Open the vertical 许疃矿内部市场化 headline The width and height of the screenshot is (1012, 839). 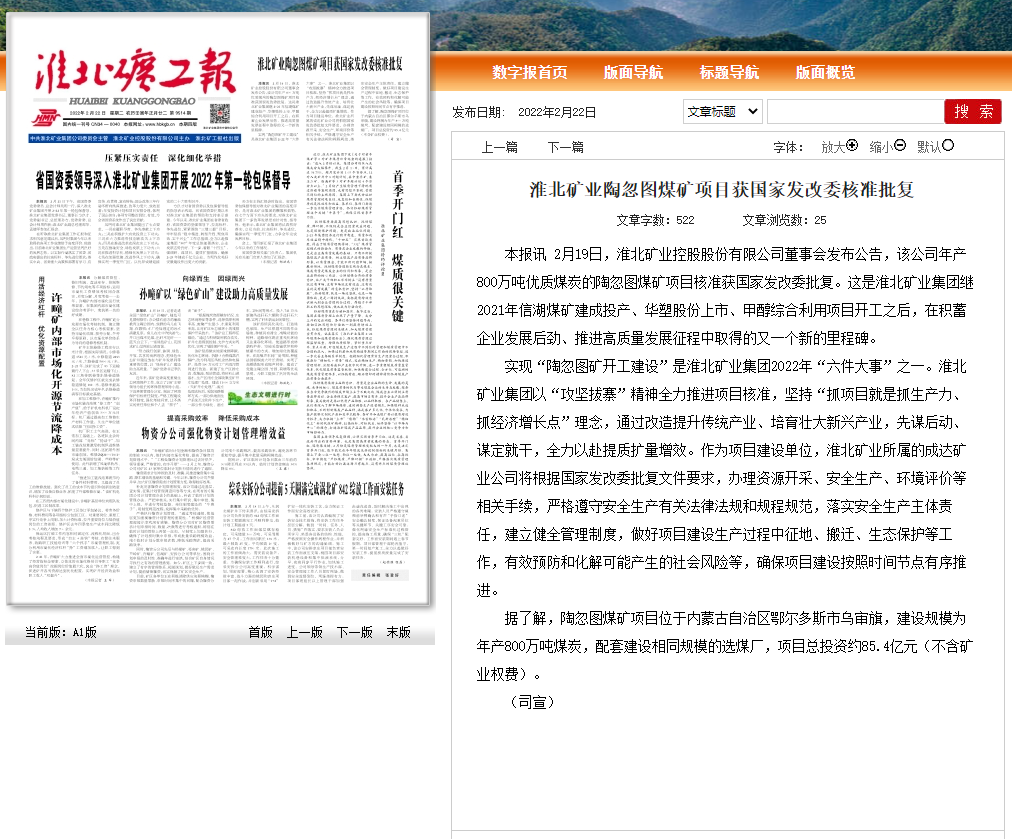(x=57, y=374)
